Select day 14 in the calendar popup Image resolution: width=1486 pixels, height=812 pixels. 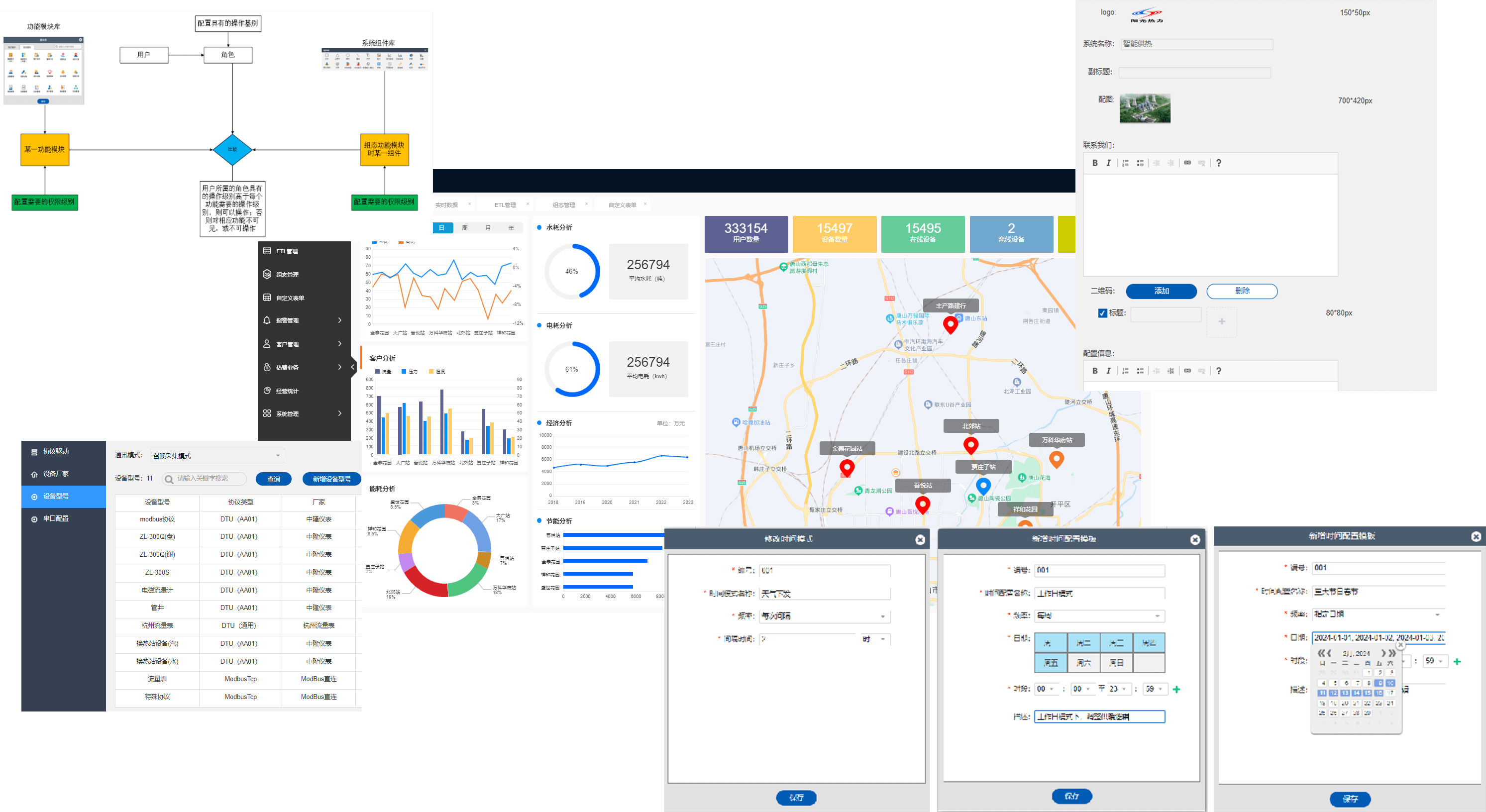tap(1356, 693)
